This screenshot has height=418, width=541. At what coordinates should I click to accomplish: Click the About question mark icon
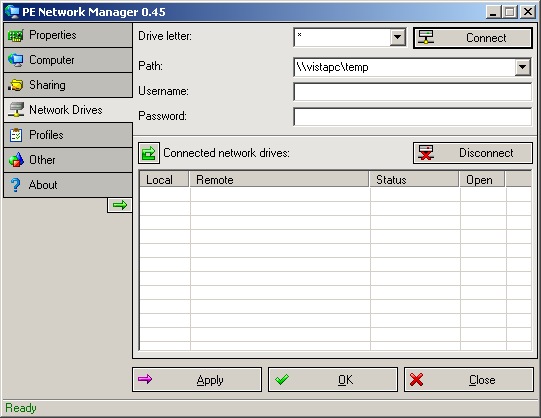[16, 185]
